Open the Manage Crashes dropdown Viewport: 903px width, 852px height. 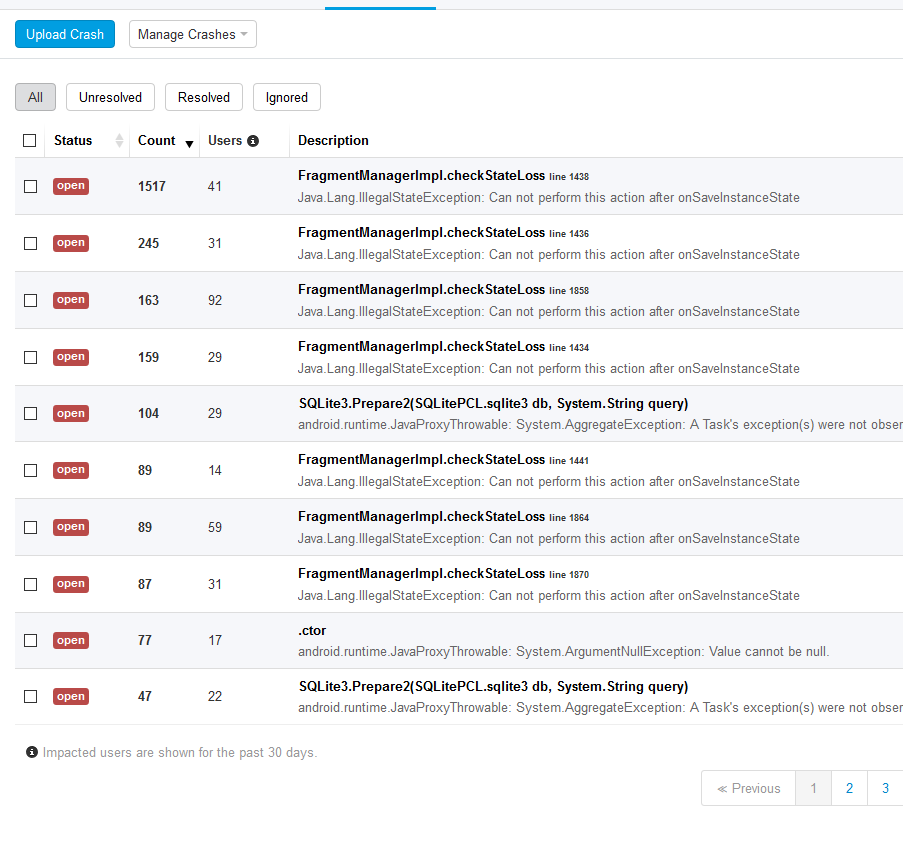192,33
